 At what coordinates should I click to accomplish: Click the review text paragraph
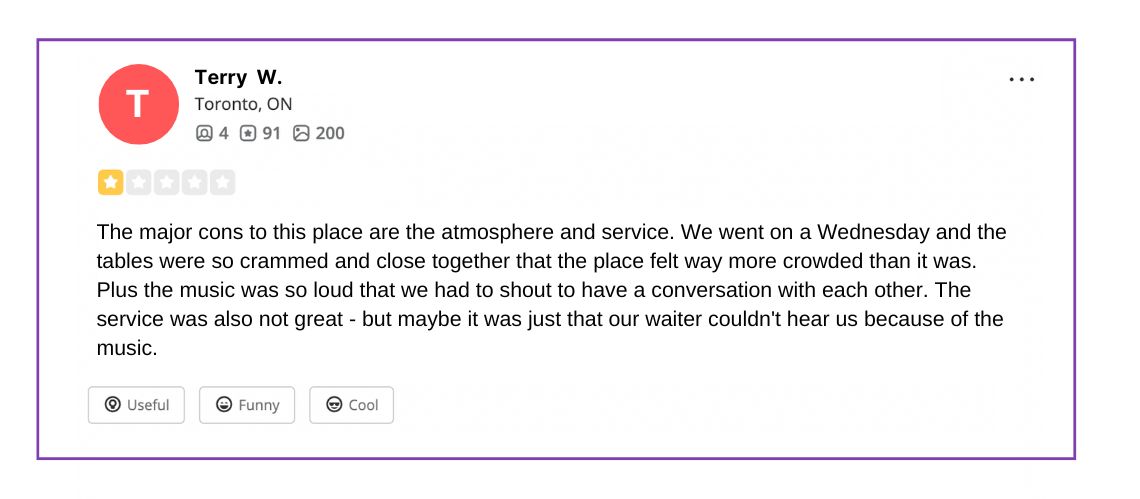point(550,290)
